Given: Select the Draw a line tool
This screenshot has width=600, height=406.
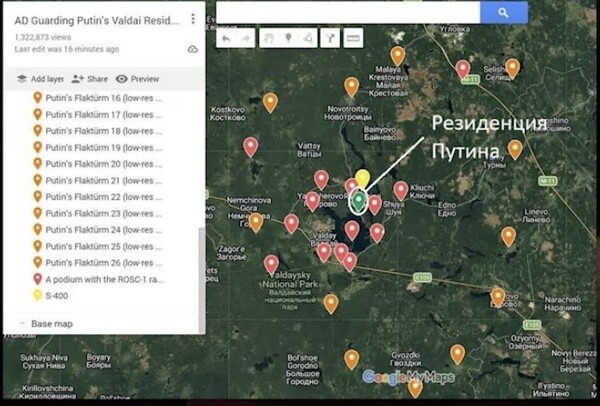Looking at the screenshot, I should point(307,38).
